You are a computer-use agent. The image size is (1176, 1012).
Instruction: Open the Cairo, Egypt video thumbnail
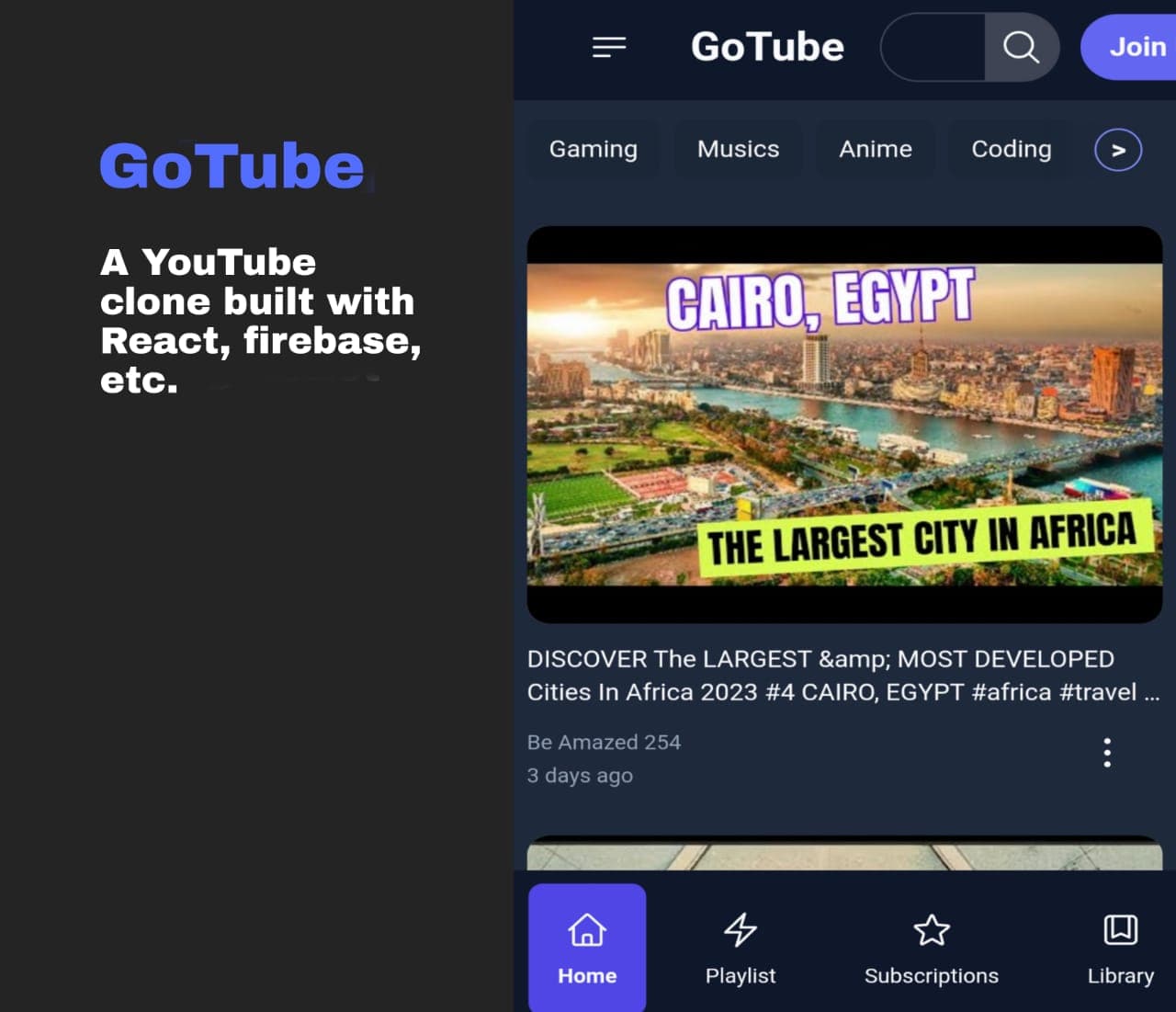click(x=844, y=425)
